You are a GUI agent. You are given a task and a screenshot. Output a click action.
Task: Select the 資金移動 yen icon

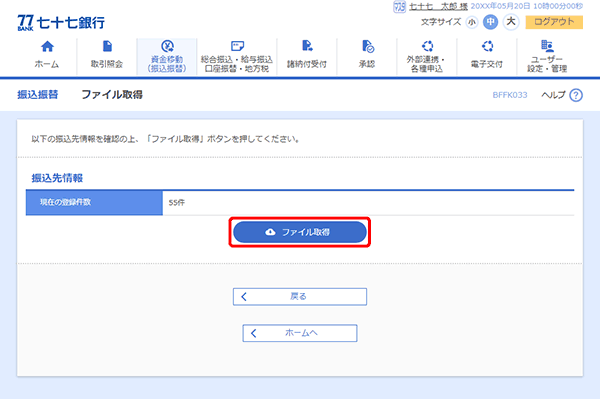167,46
